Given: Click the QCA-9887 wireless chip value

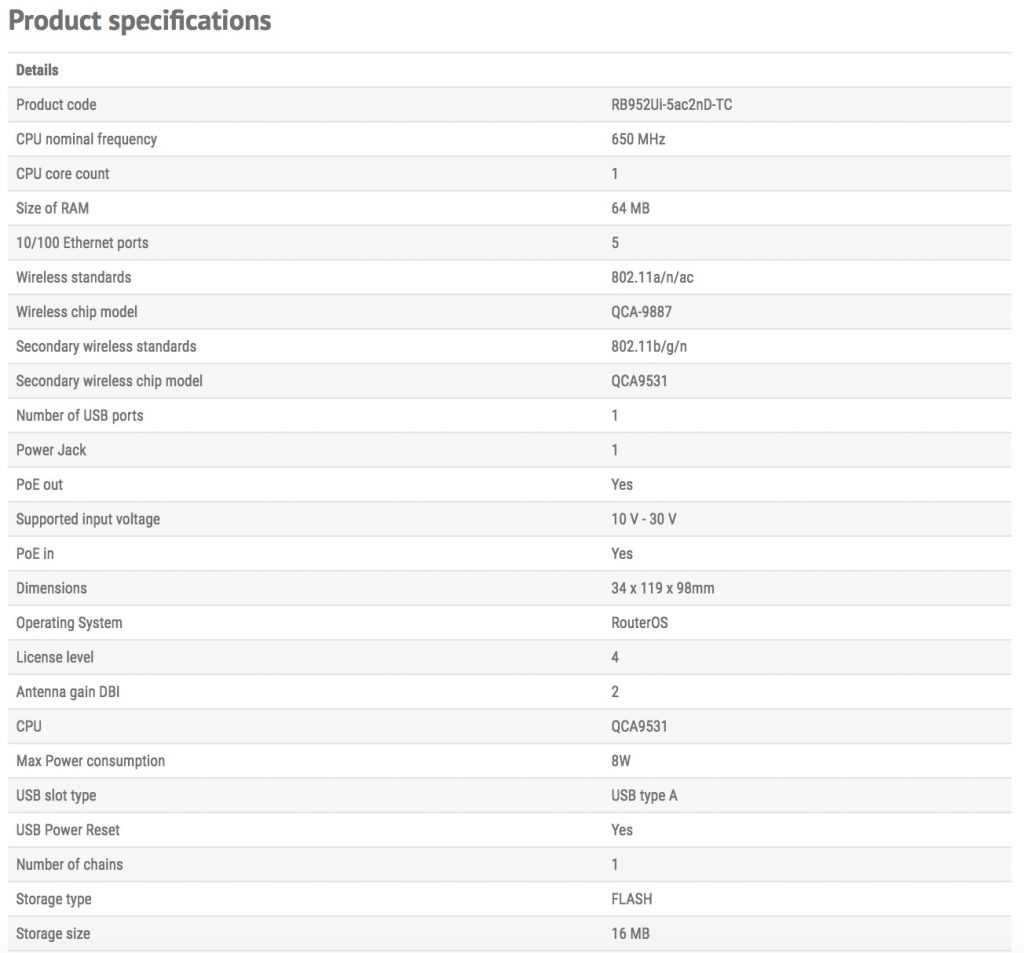Looking at the screenshot, I should [641, 312].
